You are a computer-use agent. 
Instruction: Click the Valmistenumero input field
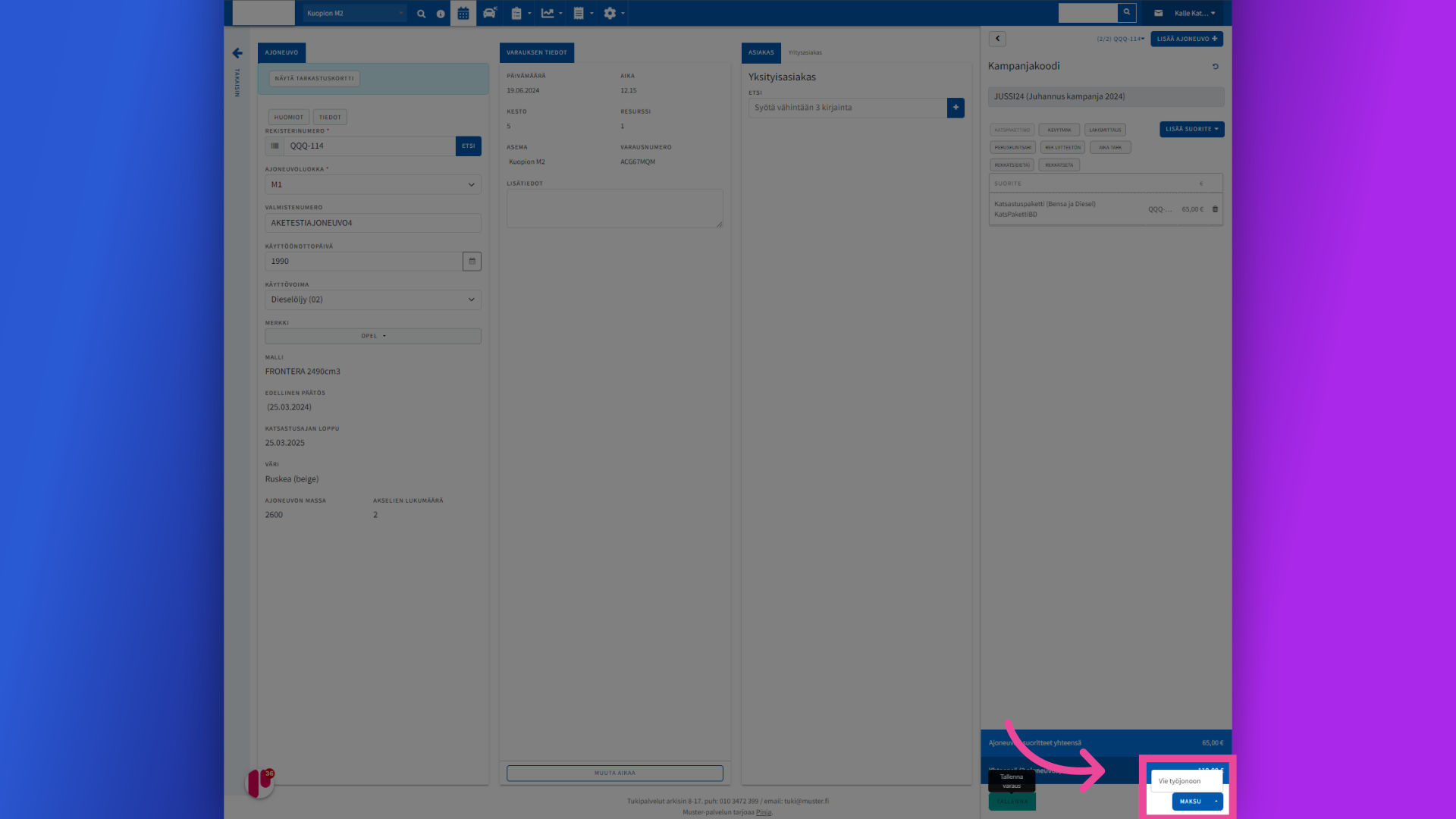(373, 223)
